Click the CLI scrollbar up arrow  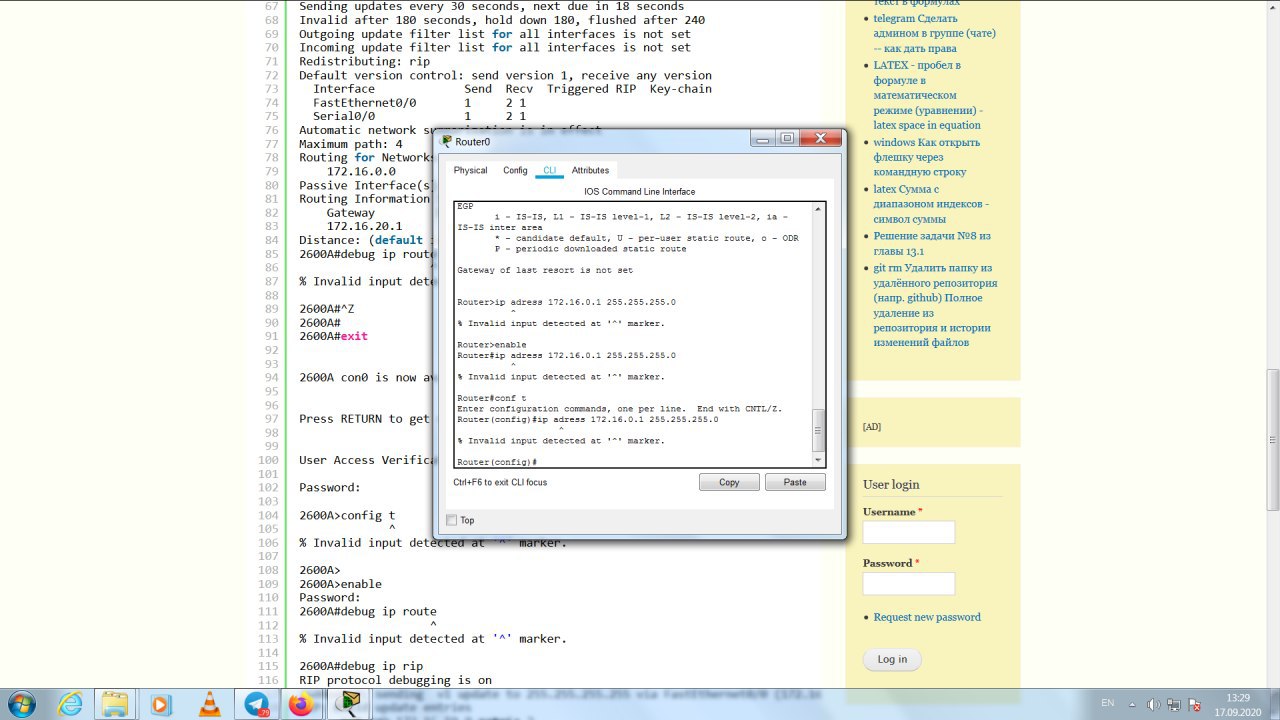tap(819, 209)
